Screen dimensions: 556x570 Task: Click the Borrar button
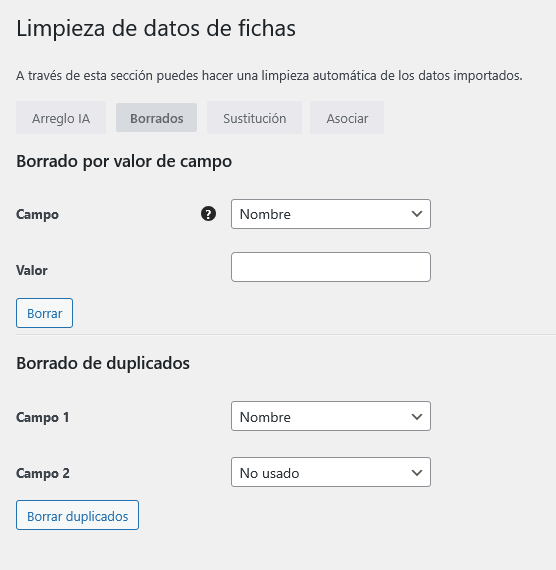44,313
